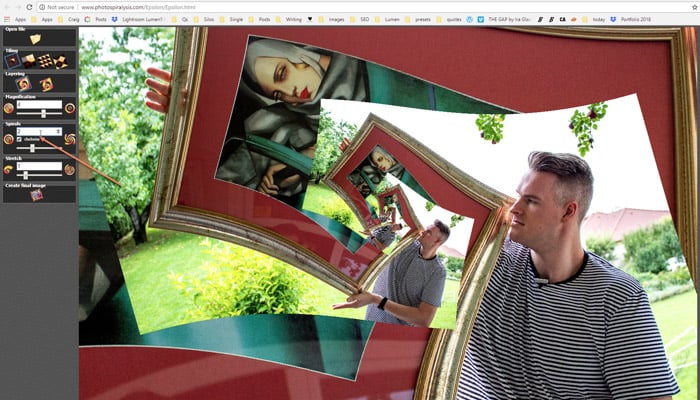
Task: Open the quotes bookmarks folder
Action: (x=449, y=20)
